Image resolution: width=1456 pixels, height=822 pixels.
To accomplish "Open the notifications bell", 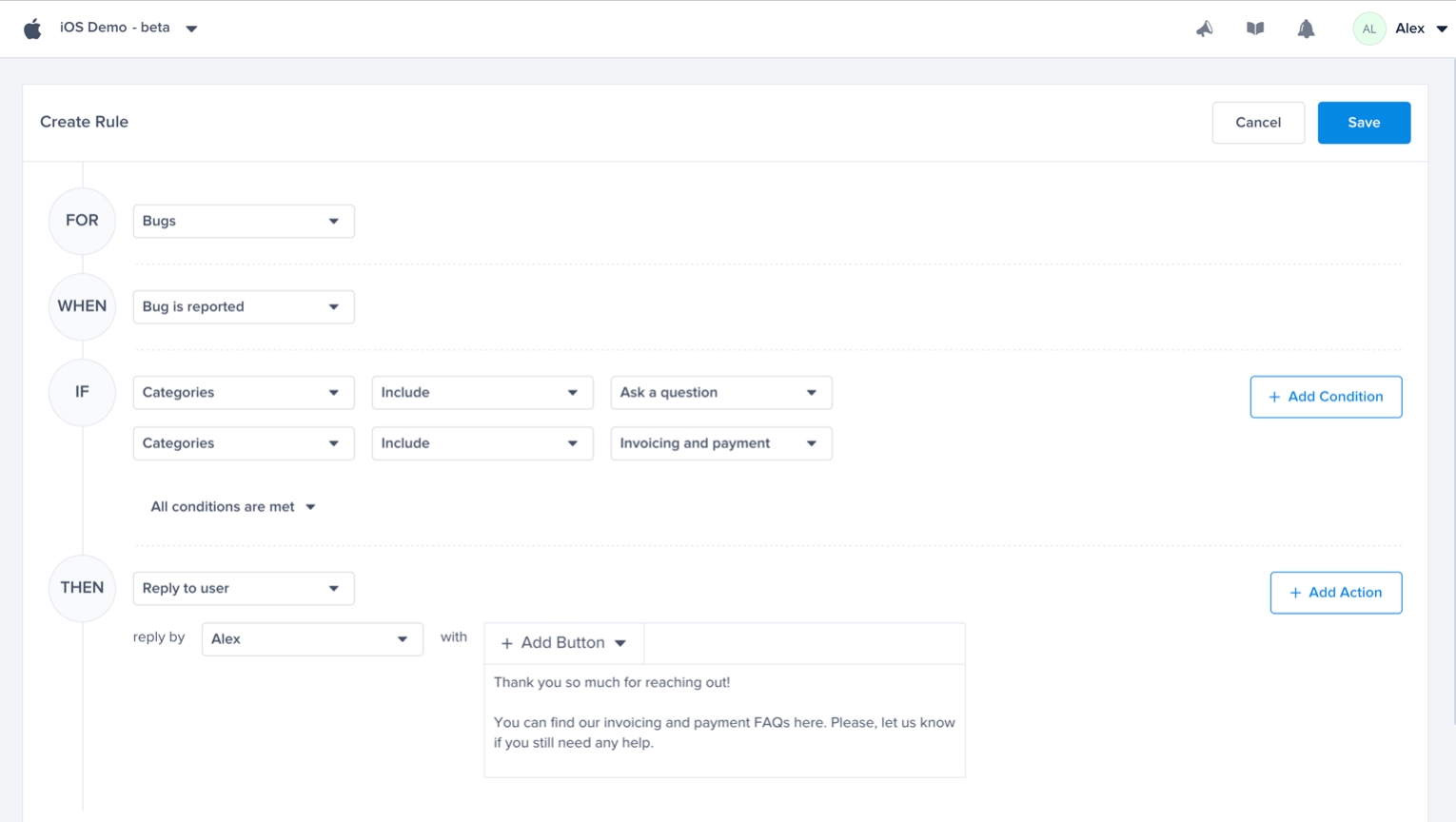I will 1306,29.
